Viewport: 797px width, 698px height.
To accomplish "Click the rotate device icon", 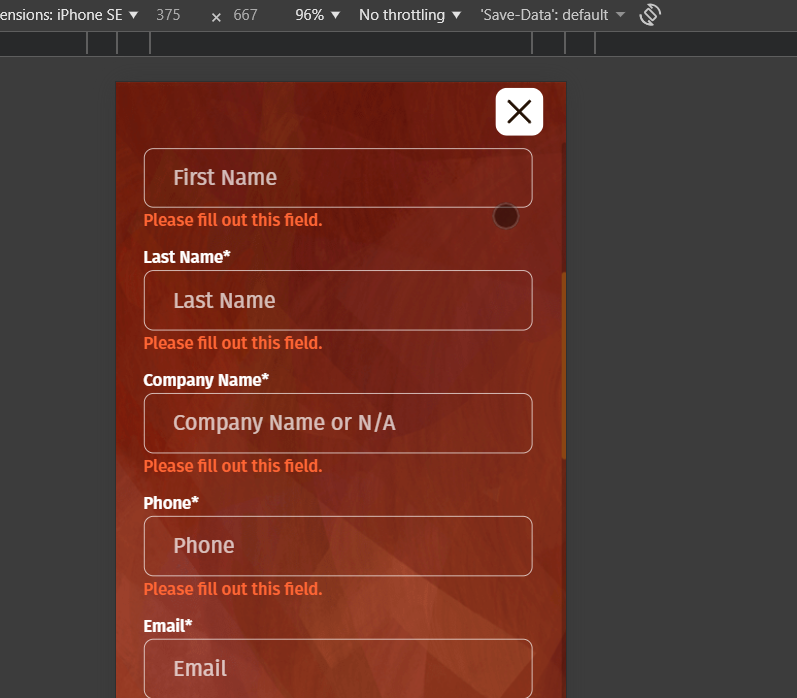I will pyautogui.click(x=650, y=14).
